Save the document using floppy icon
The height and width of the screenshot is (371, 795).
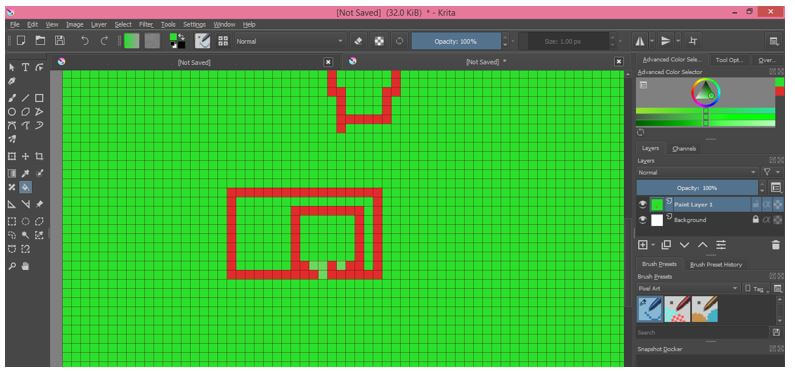pyautogui.click(x=60, y=41)
